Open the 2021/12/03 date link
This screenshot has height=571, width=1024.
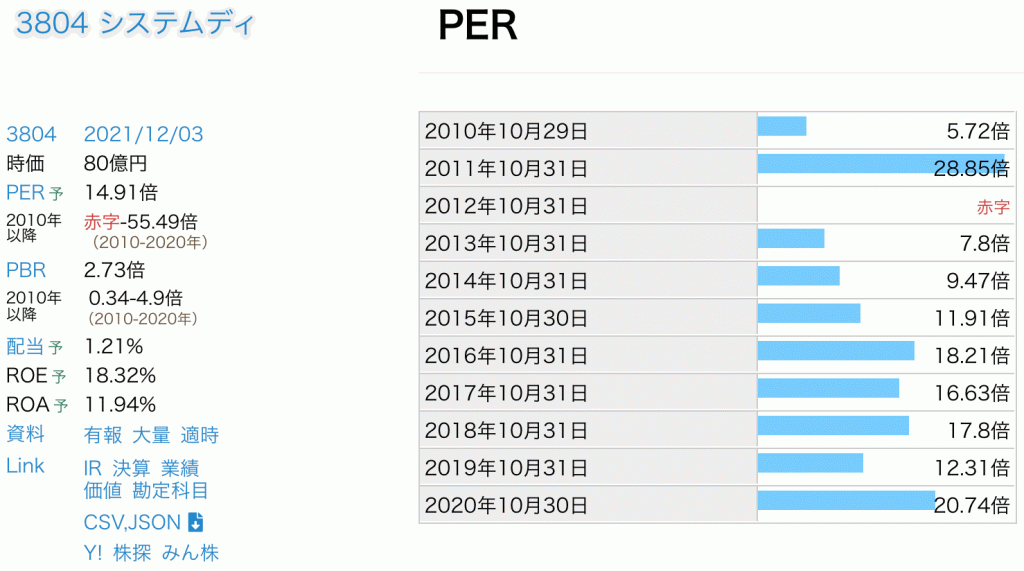coord(143,135)
